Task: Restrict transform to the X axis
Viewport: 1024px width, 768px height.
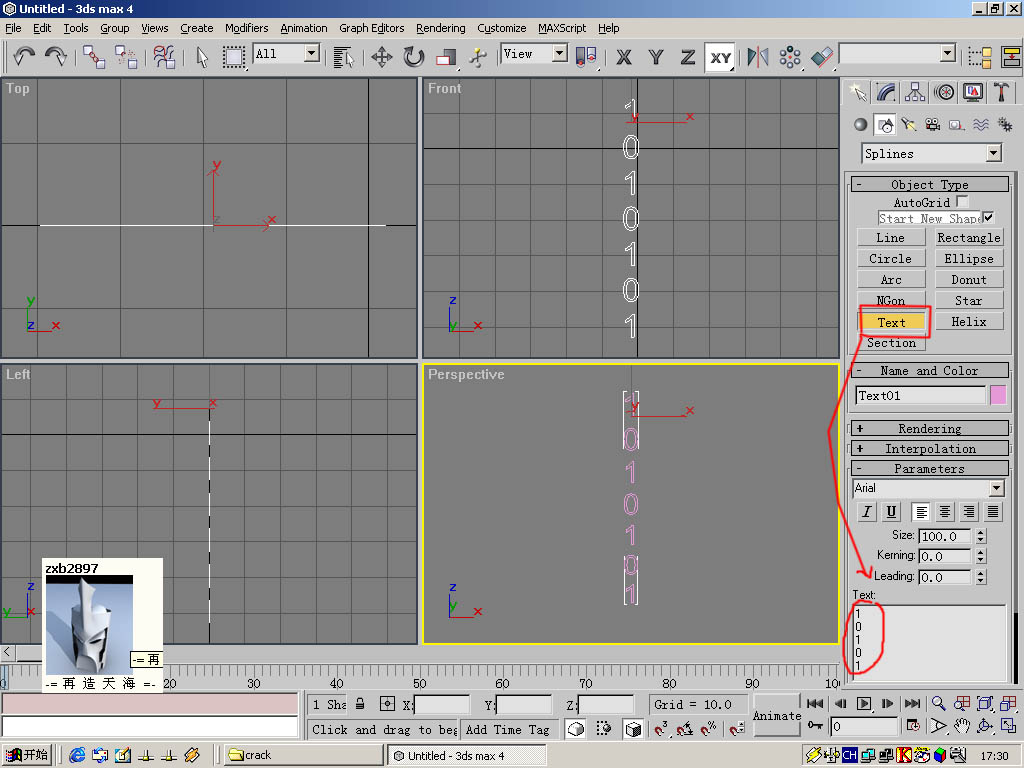Action: (624, 57)
